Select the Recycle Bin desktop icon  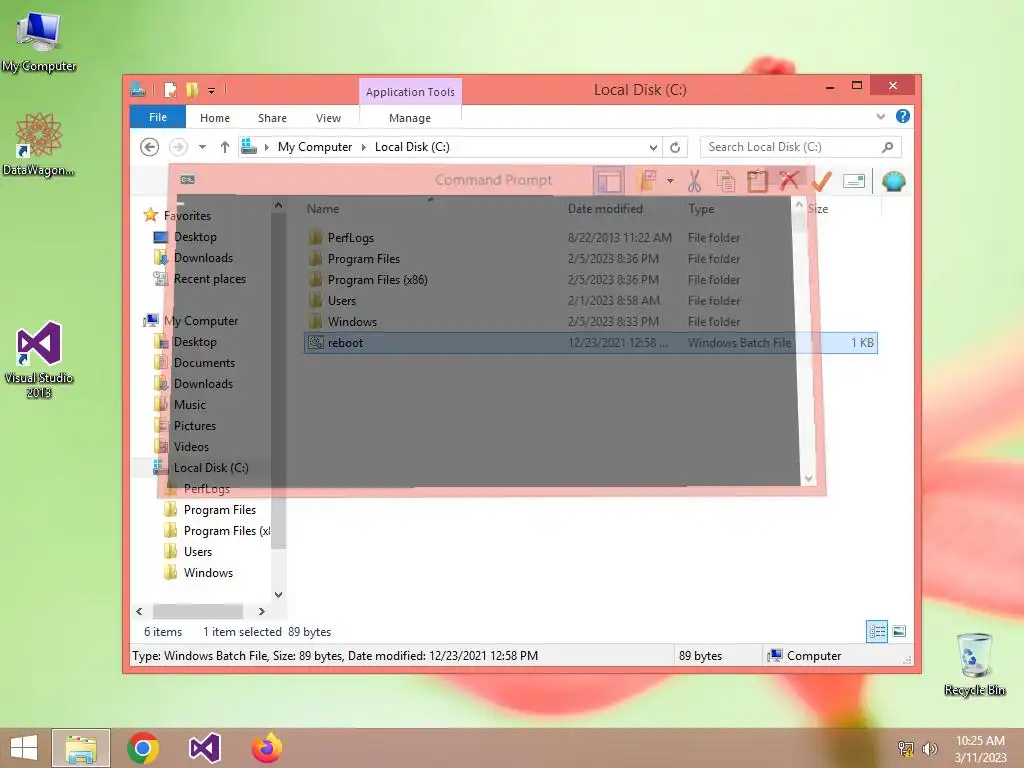[974, 664]
